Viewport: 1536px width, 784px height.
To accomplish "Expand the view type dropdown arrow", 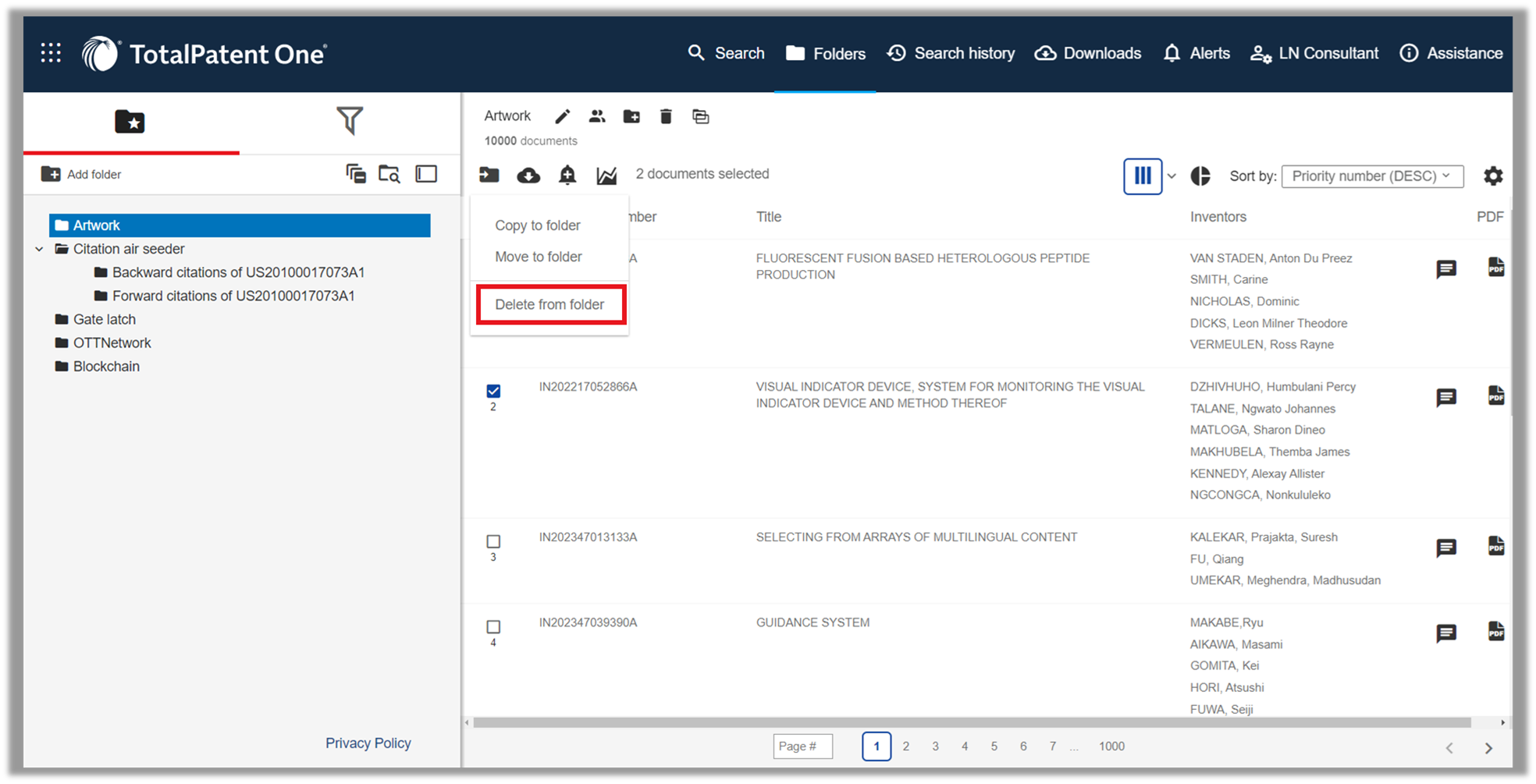I will (x=1172, y=176).
